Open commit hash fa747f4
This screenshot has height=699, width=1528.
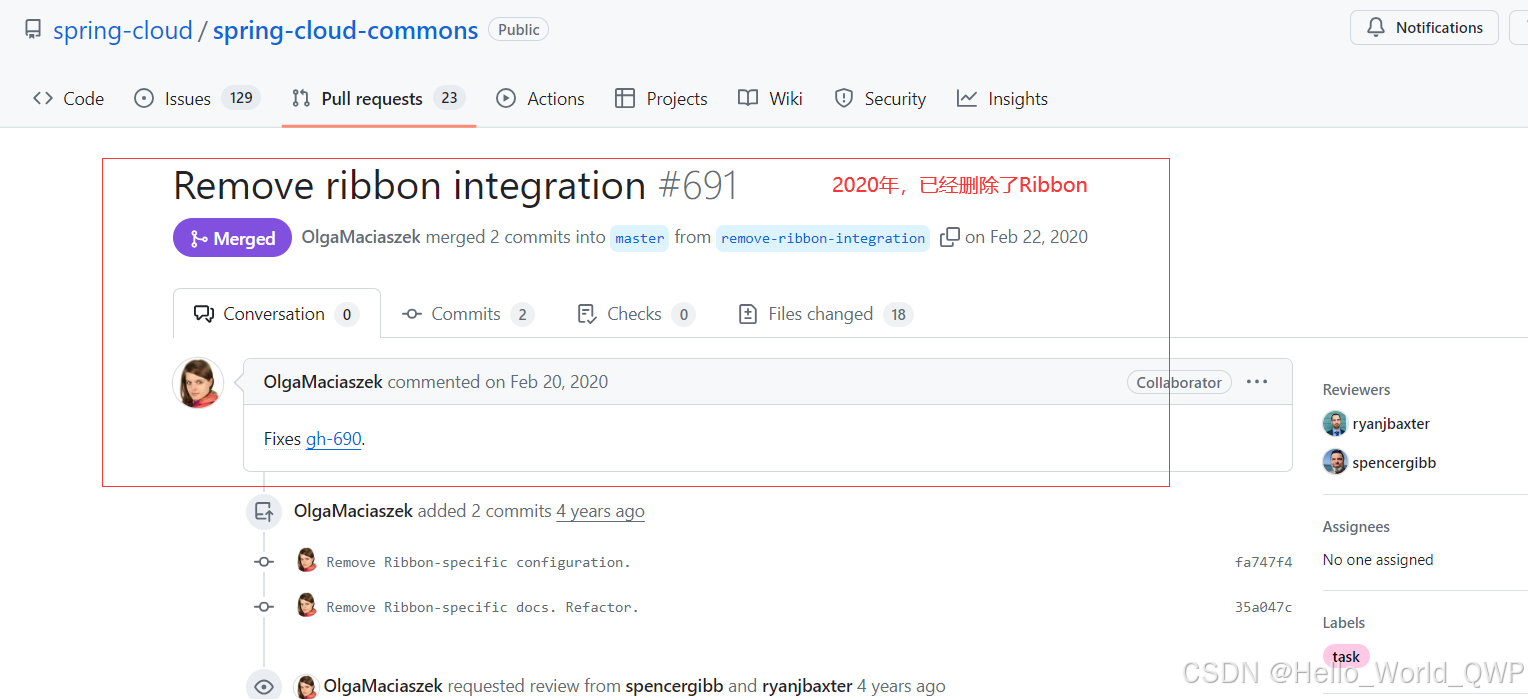[1263, 562]
